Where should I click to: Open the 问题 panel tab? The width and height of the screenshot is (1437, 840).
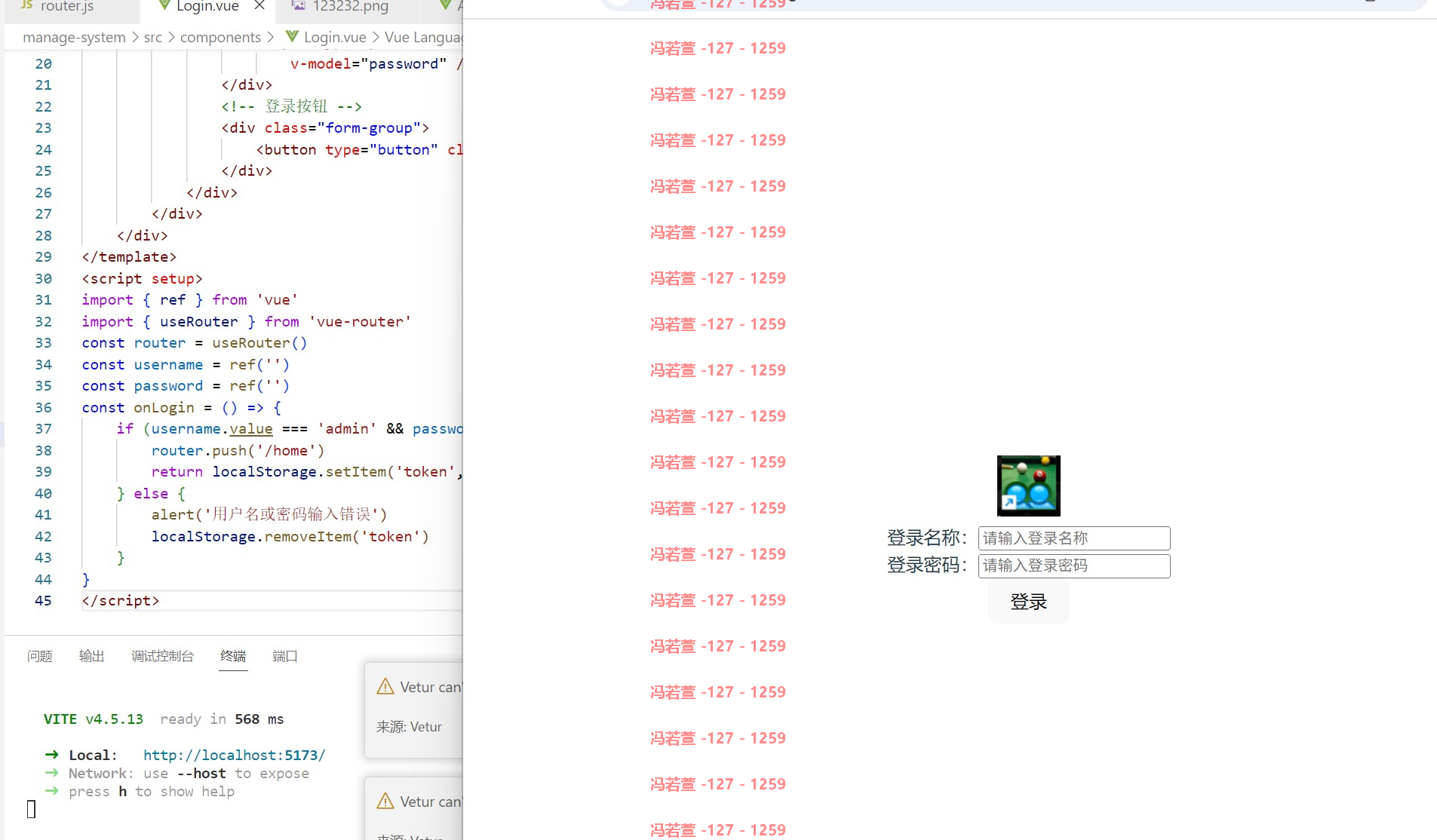coord(40,656)
